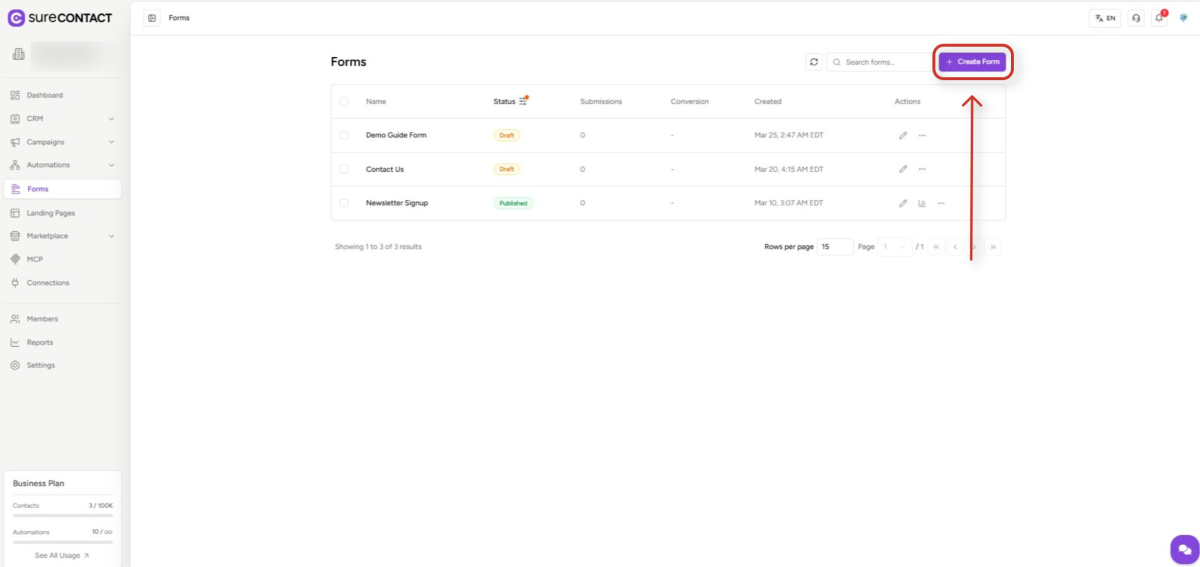Open the chat widget bubble
Screen dimensions: 1200x567
[1185, 549]
